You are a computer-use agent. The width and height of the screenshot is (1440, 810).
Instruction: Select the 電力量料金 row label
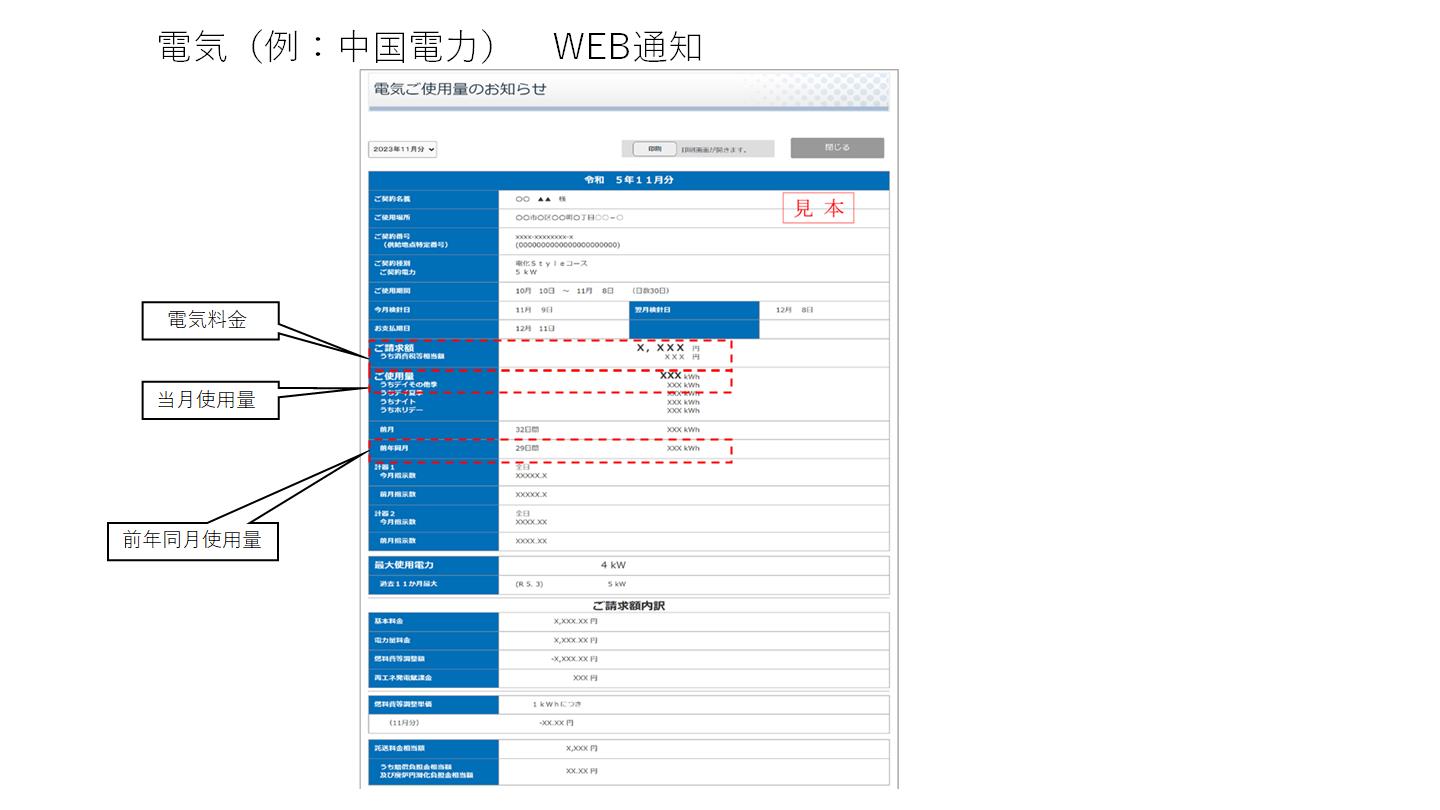click(391, 640)
